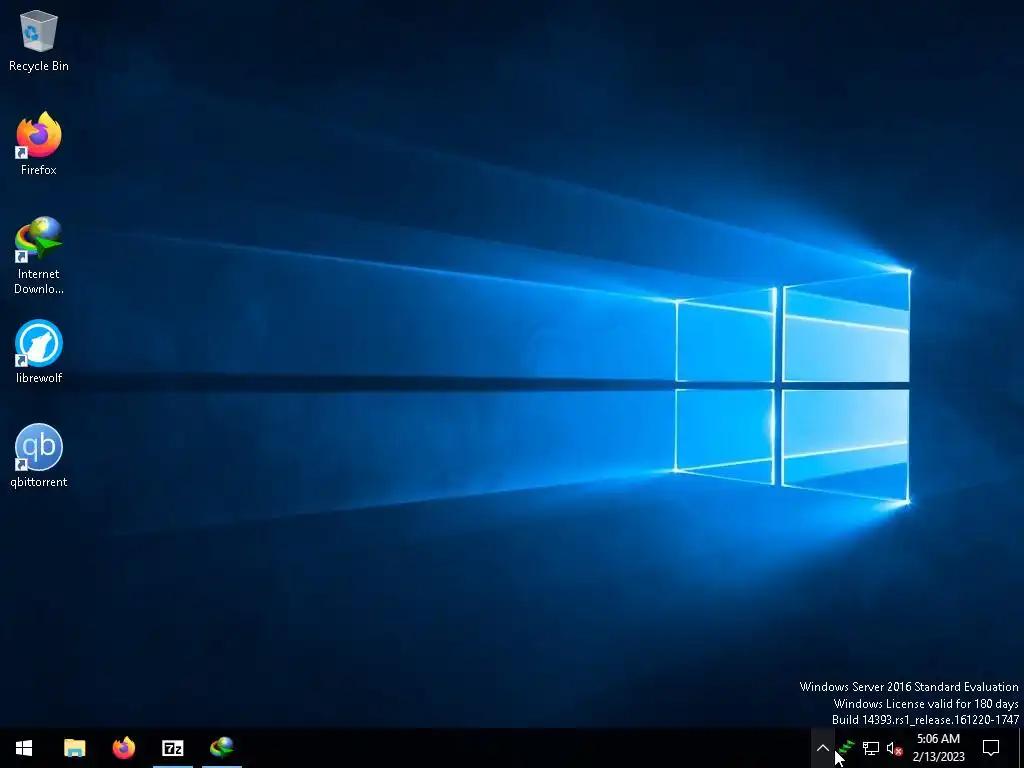Open File Explorer from the taskbar
Image resolution: width=1024 pixels, height=768 pixels.
click(74, 748)
